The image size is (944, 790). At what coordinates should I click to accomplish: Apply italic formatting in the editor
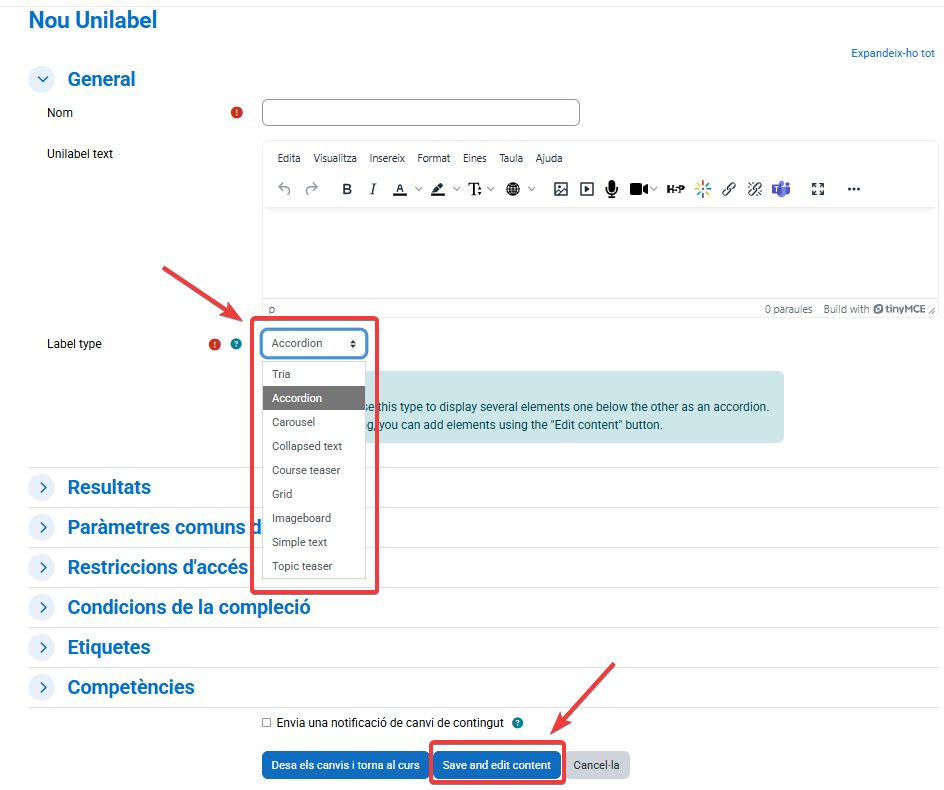[373, 189]
